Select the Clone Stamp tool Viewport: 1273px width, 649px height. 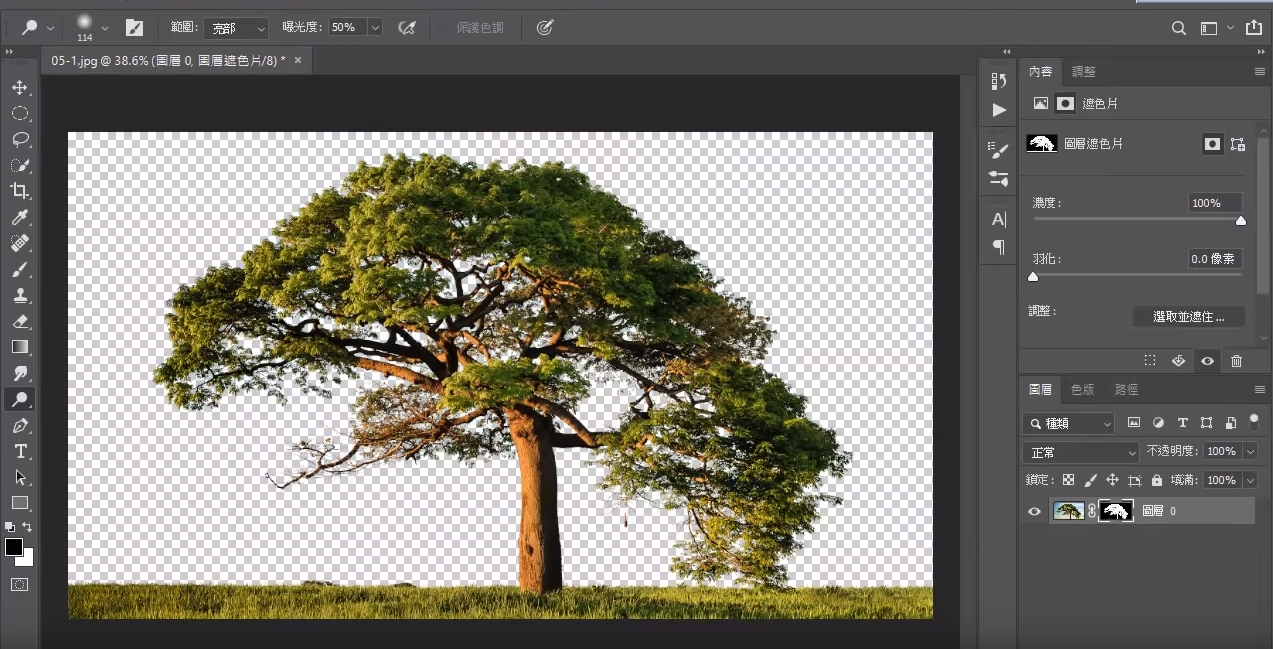point(19,295)
